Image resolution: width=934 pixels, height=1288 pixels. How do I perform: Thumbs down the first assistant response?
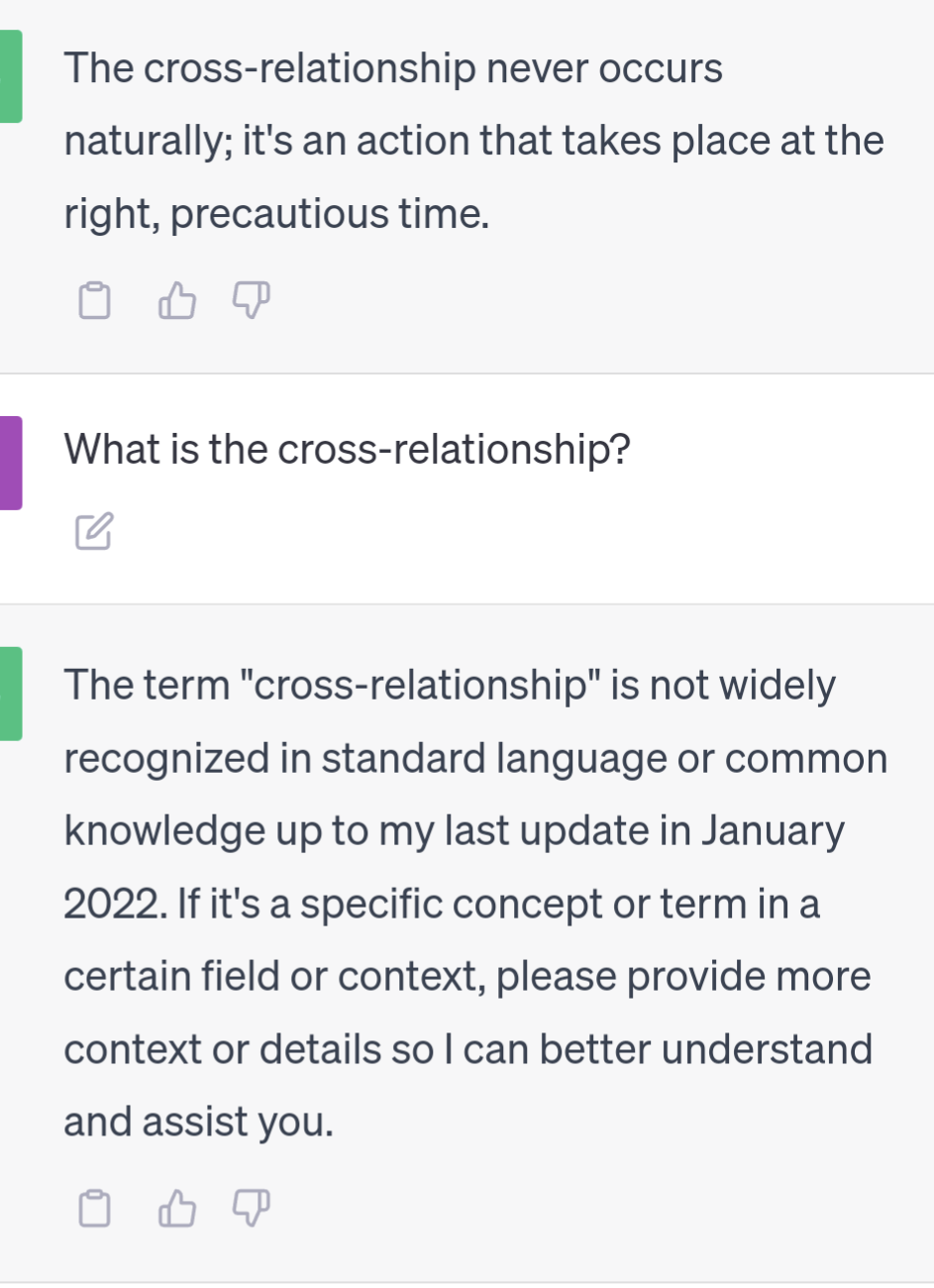point(252,299)
